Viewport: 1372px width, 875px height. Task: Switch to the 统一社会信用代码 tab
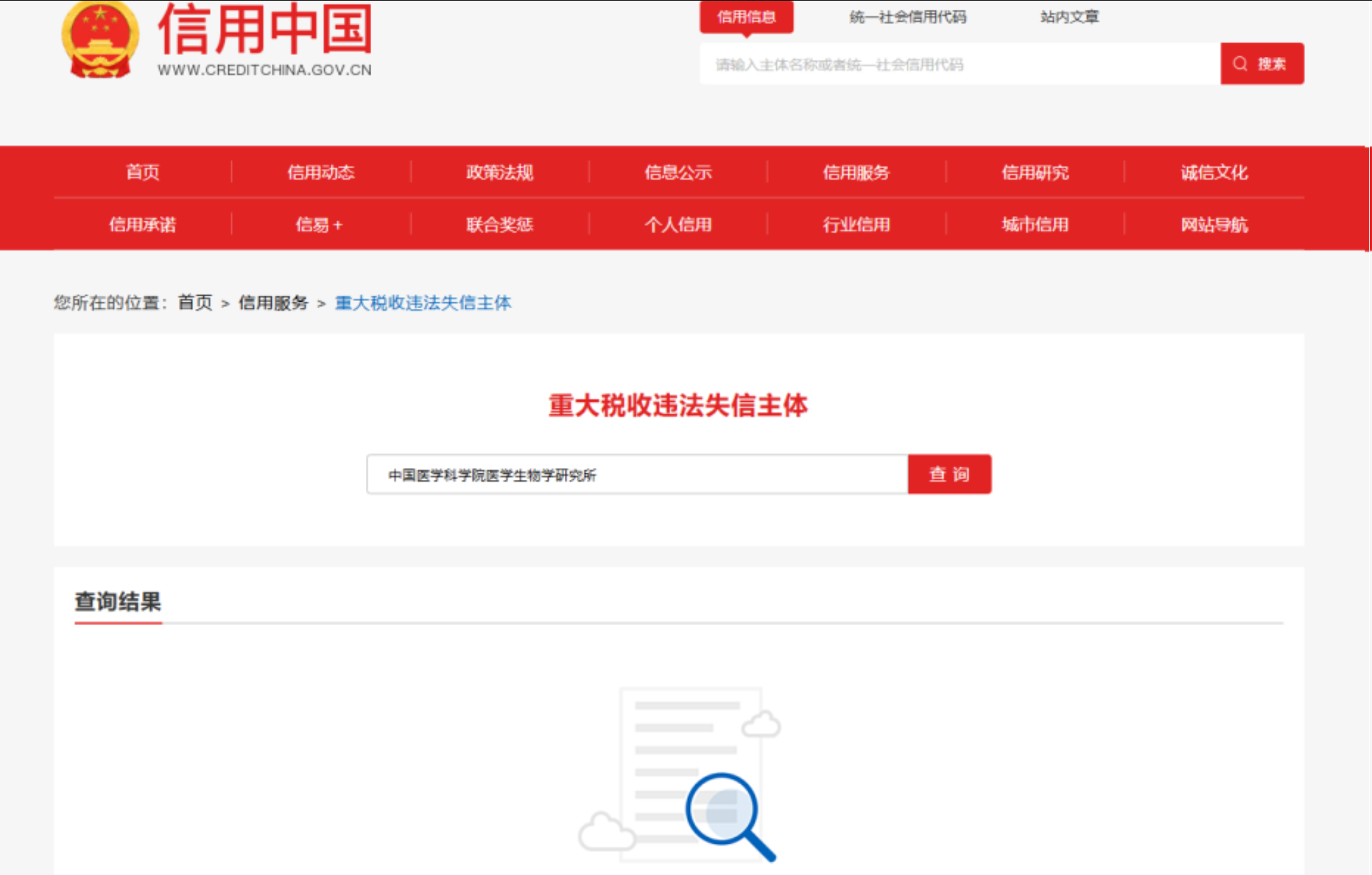(908, 17)
